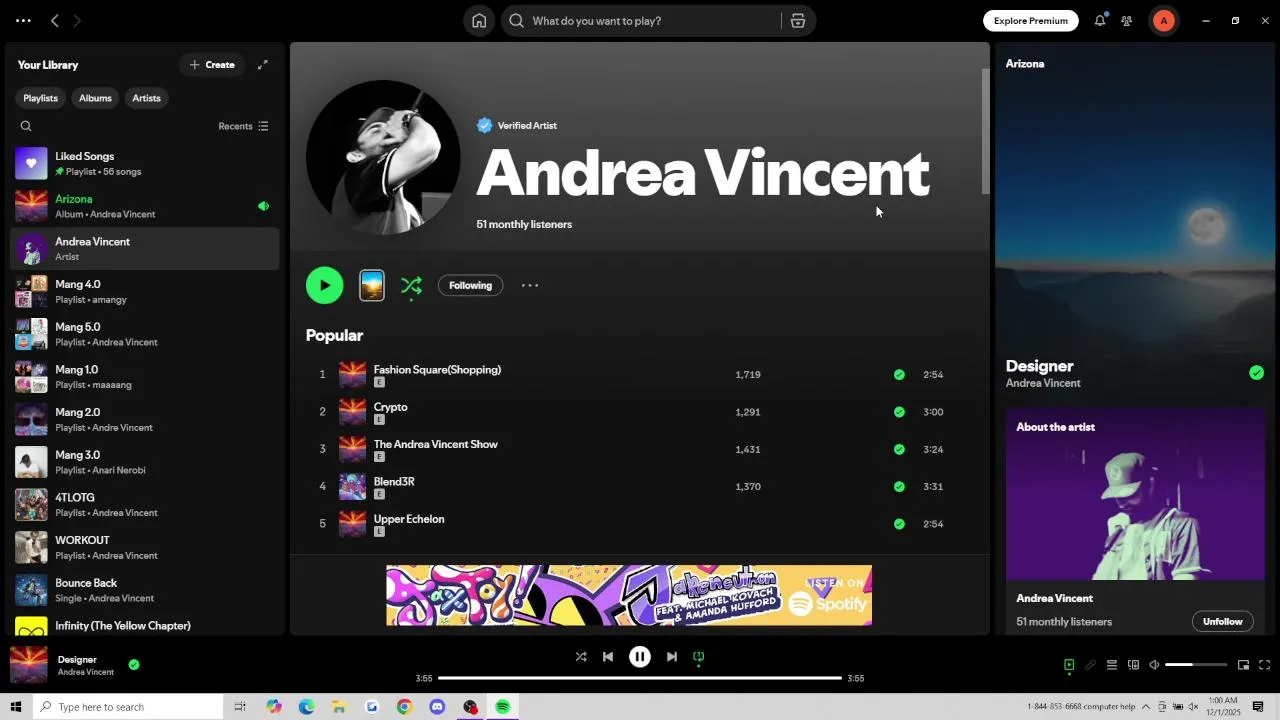Filter library by Artists
This screenshot has width=1280, height=720.
click(x=146, y=98)
